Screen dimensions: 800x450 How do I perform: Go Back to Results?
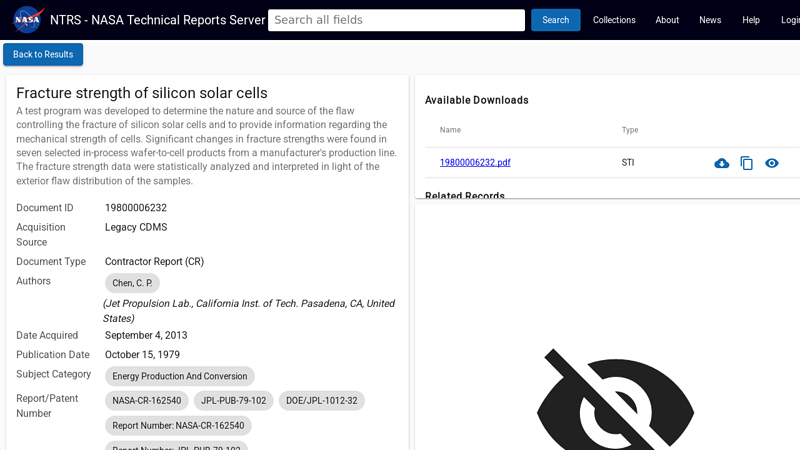[43, 54]
